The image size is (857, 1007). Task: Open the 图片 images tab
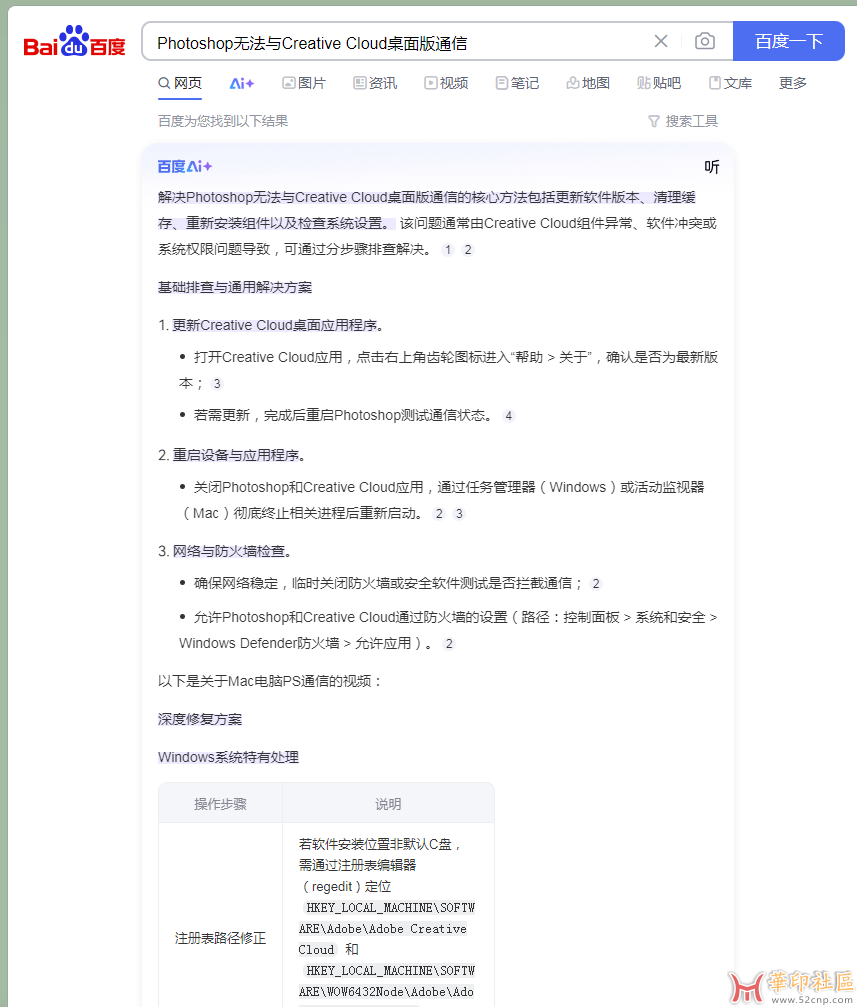coord(304,83)
